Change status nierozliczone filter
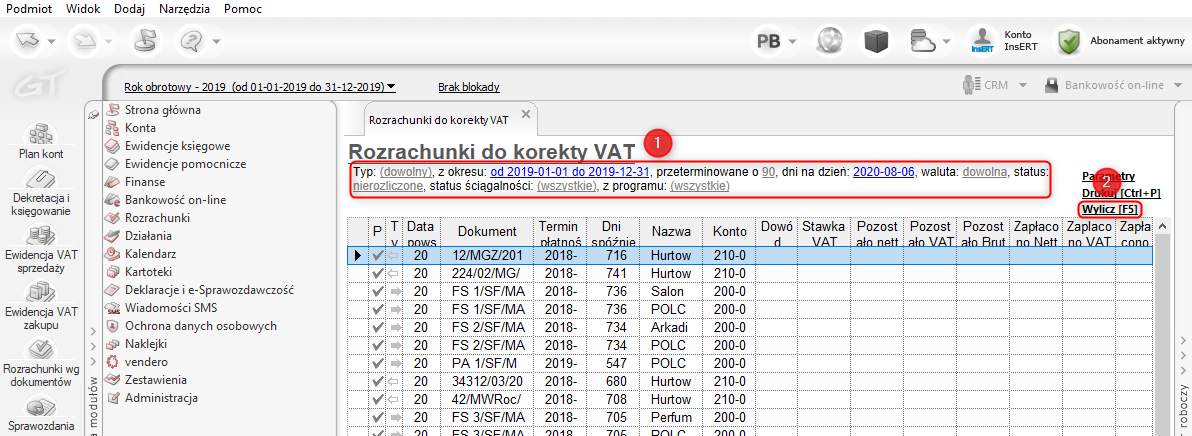Image resolution: width=1192 pixels, height=436 pixels. pos(388,185)
